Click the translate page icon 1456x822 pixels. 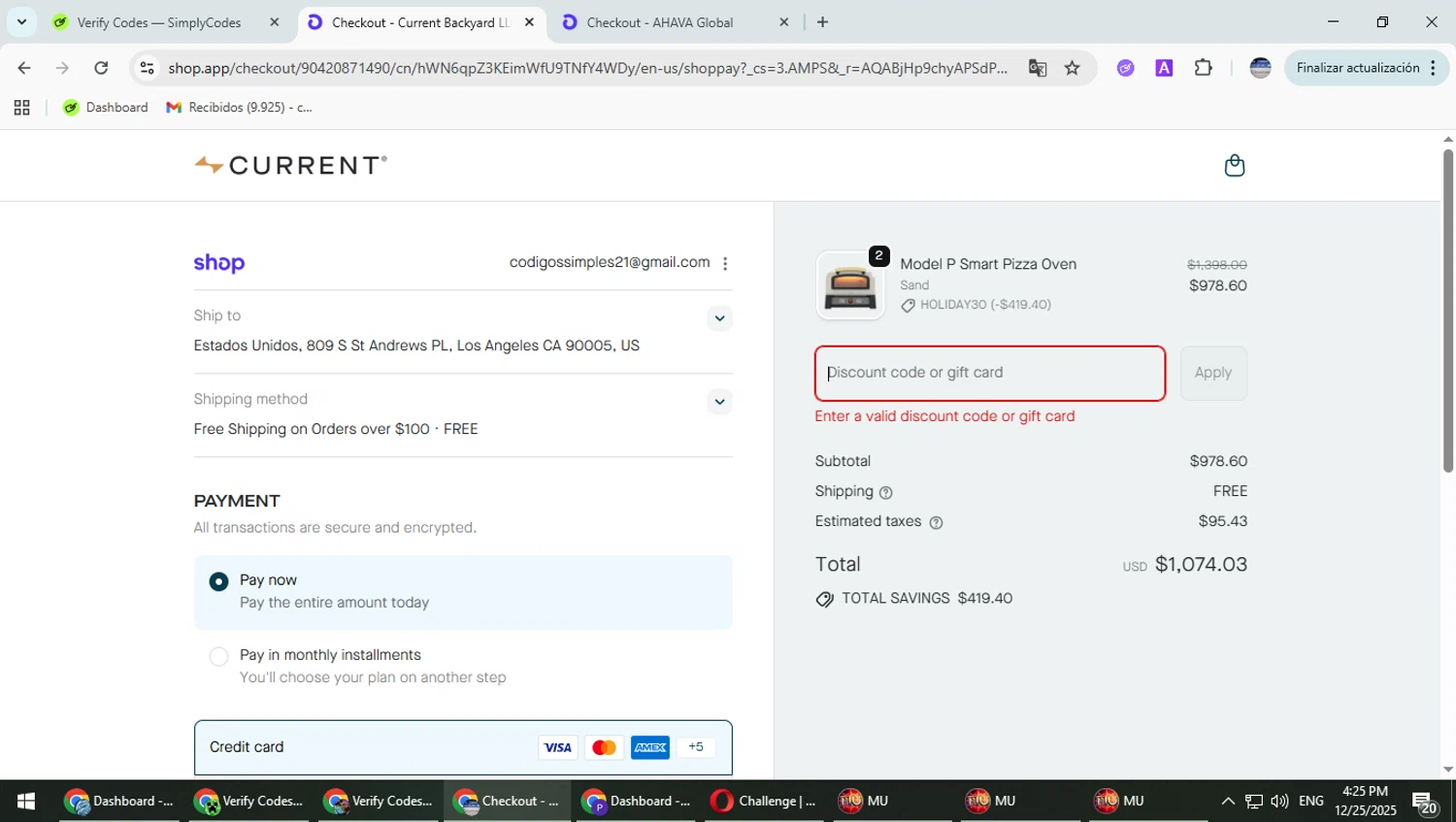click(x=1038, y=68)
